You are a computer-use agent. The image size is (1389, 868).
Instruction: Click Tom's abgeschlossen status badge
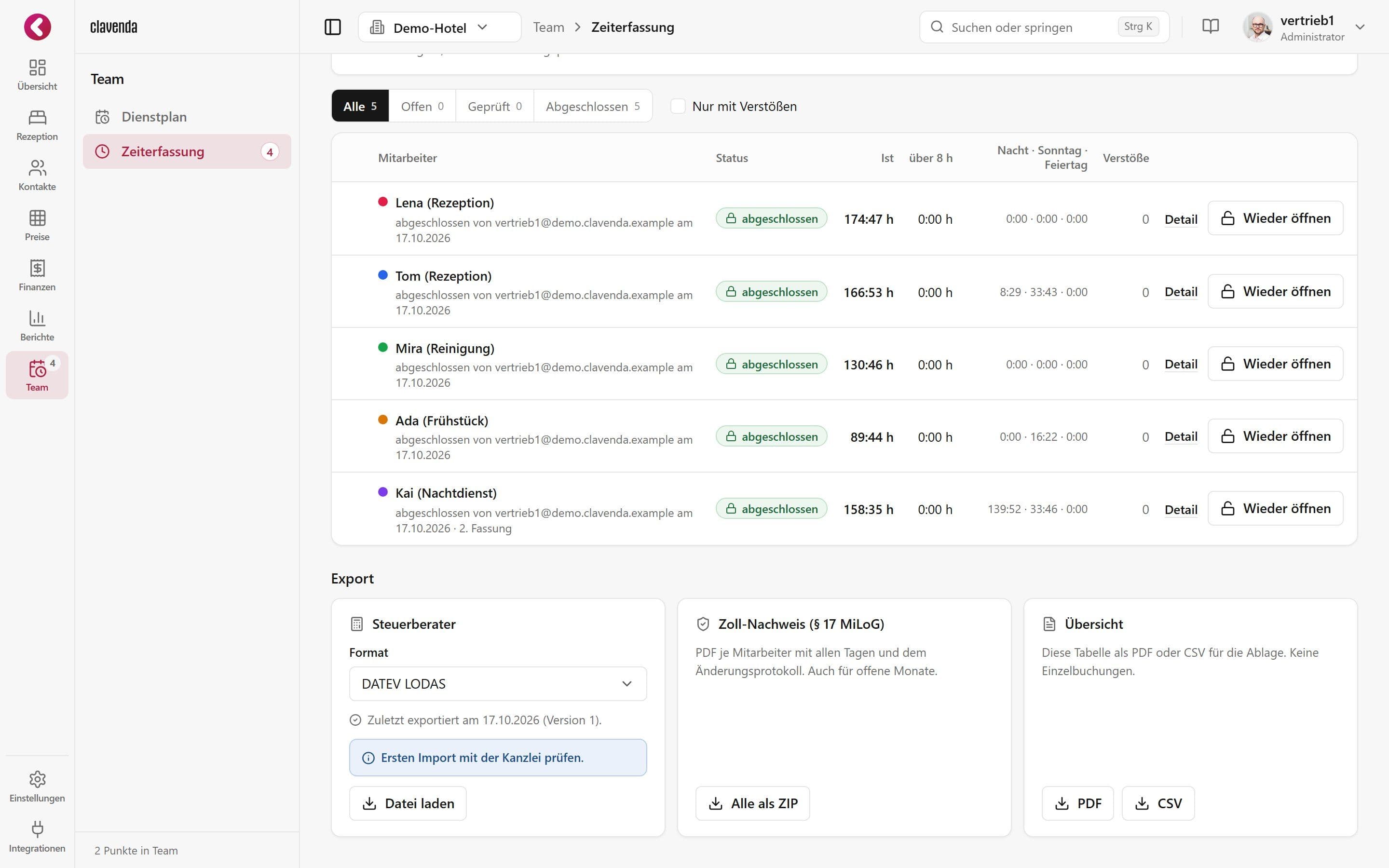click(771, 292)
